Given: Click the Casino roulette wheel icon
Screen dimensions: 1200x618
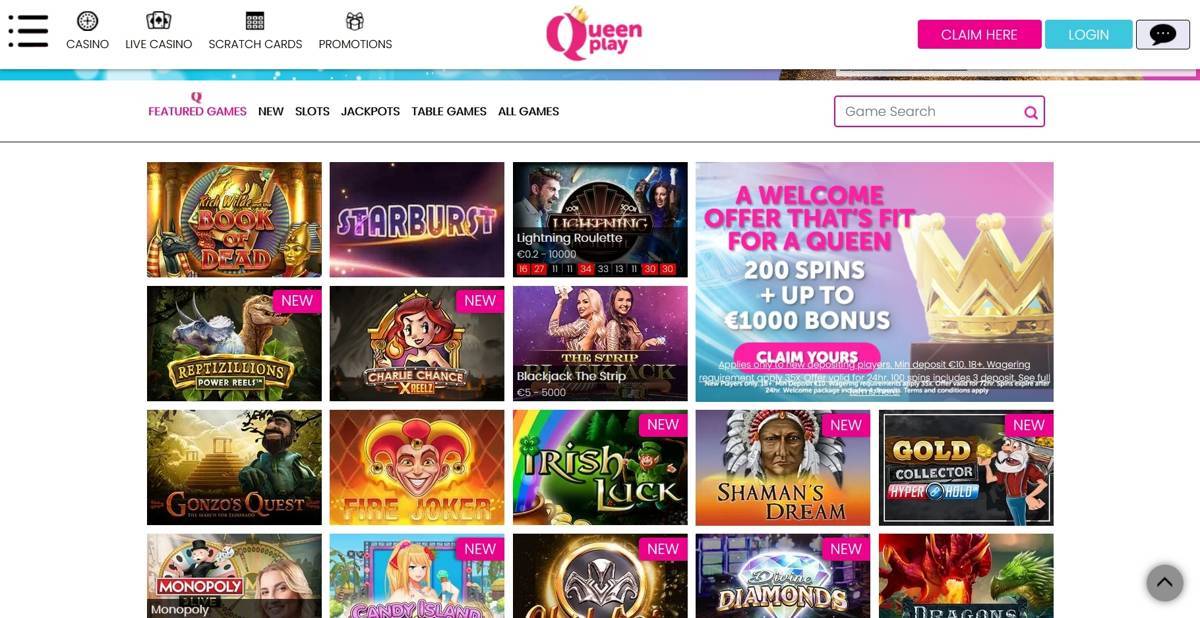Looking at the screenshot, I should pos(87,21).
